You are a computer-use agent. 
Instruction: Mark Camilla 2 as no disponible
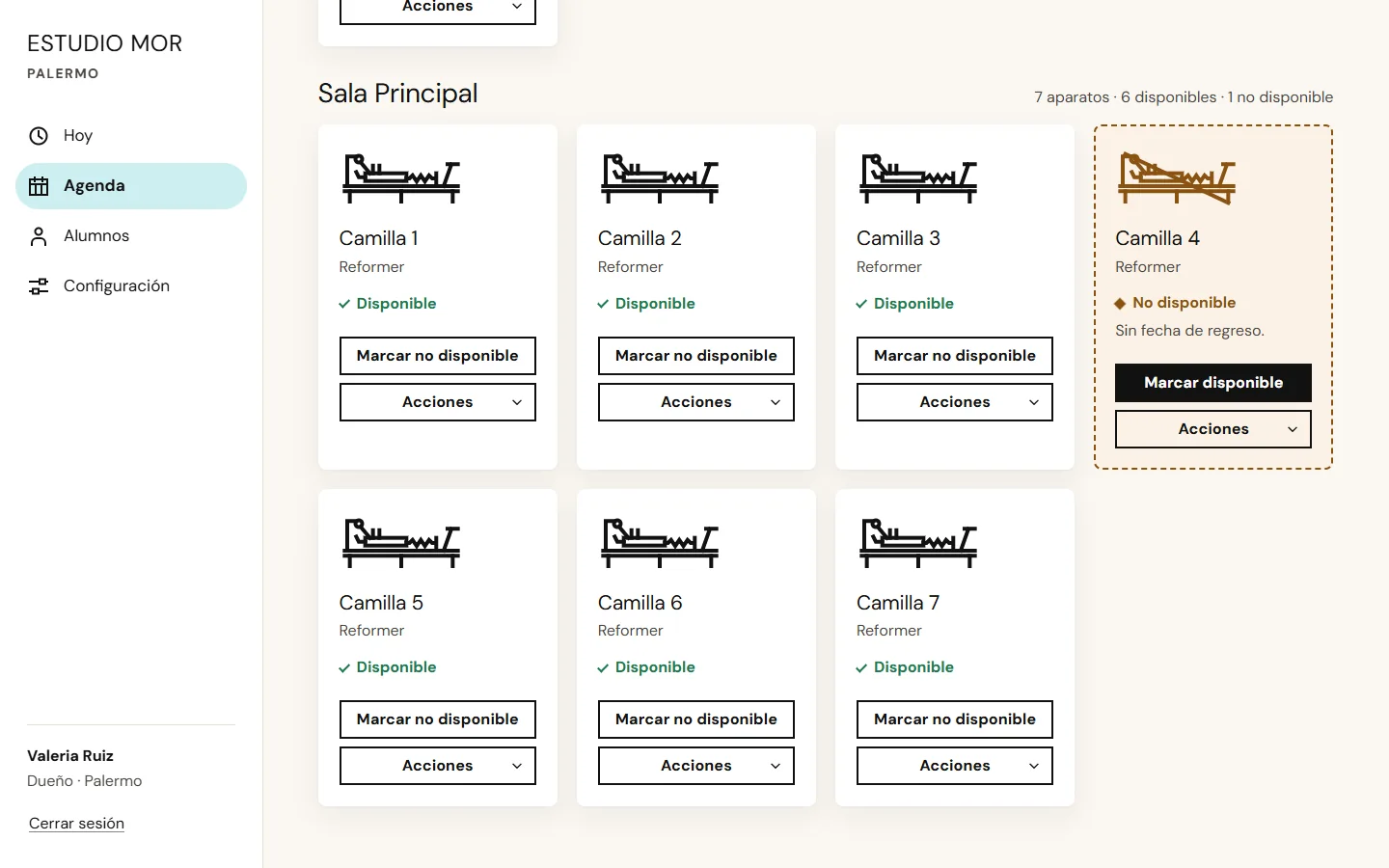pyautogui.click(x=696, y=356)
